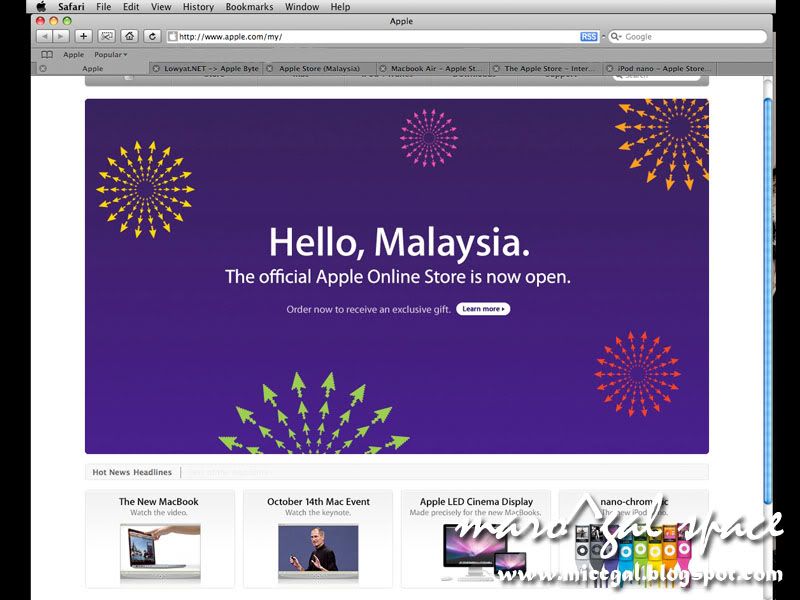Open the bookmarks book icon
Screen dimensions: 800x600
[x=47, y=55]
